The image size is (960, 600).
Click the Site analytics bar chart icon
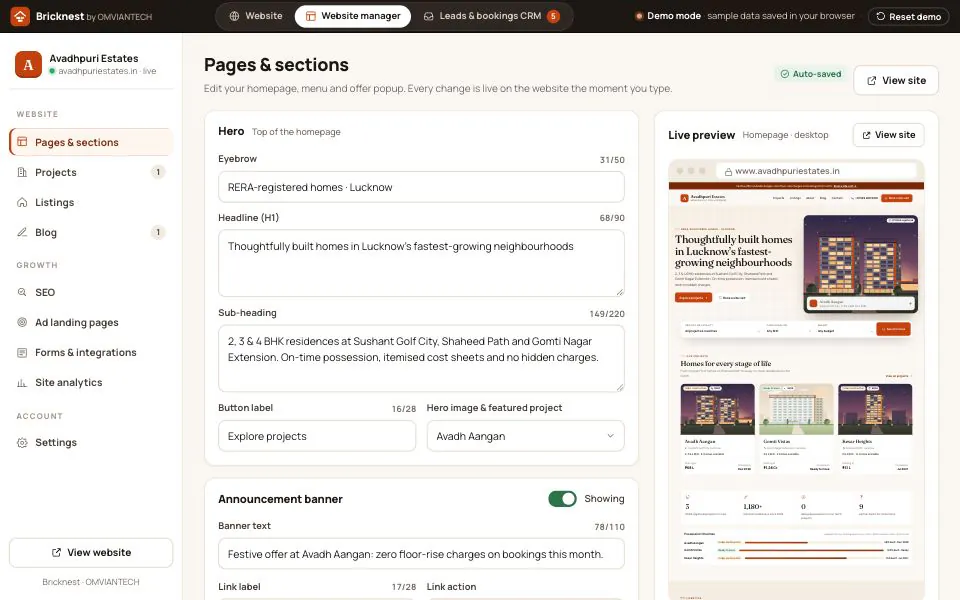(22, 383)
